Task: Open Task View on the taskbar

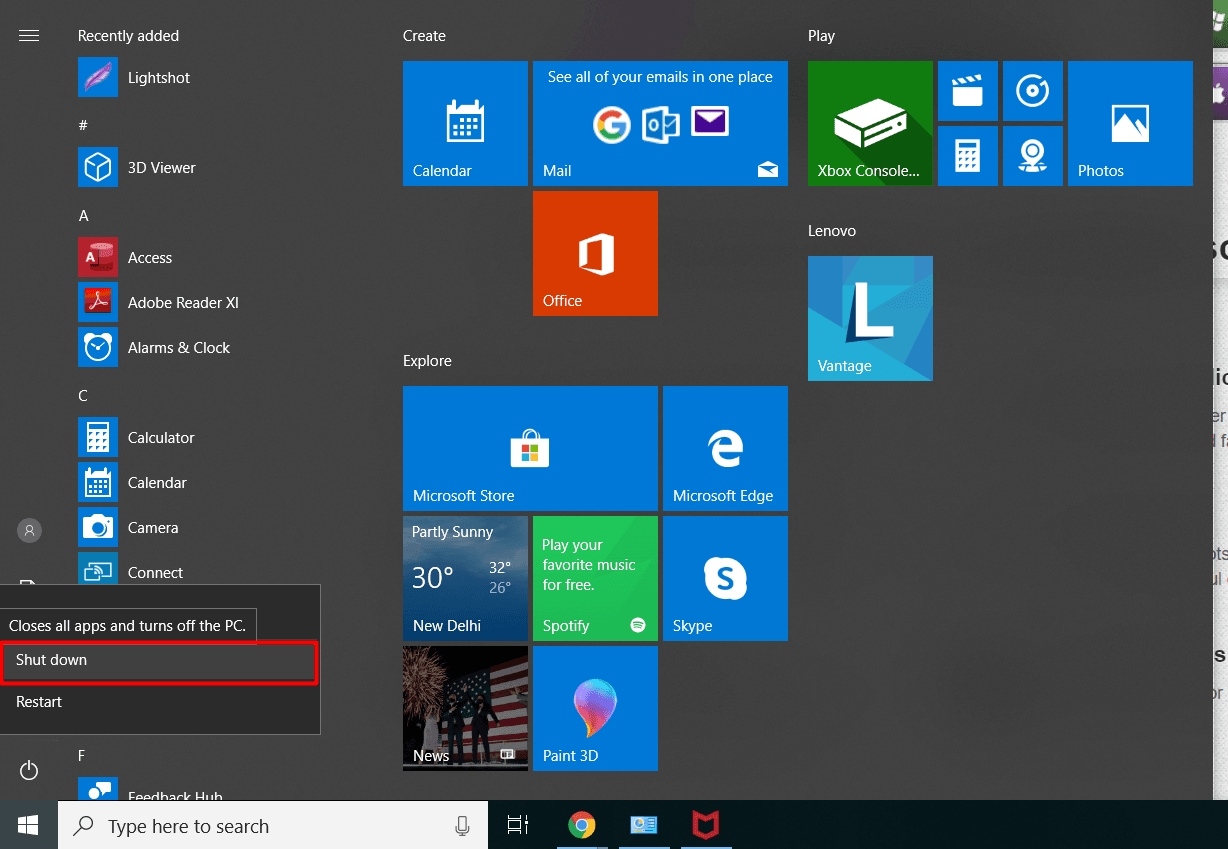Action: point(517,825)
